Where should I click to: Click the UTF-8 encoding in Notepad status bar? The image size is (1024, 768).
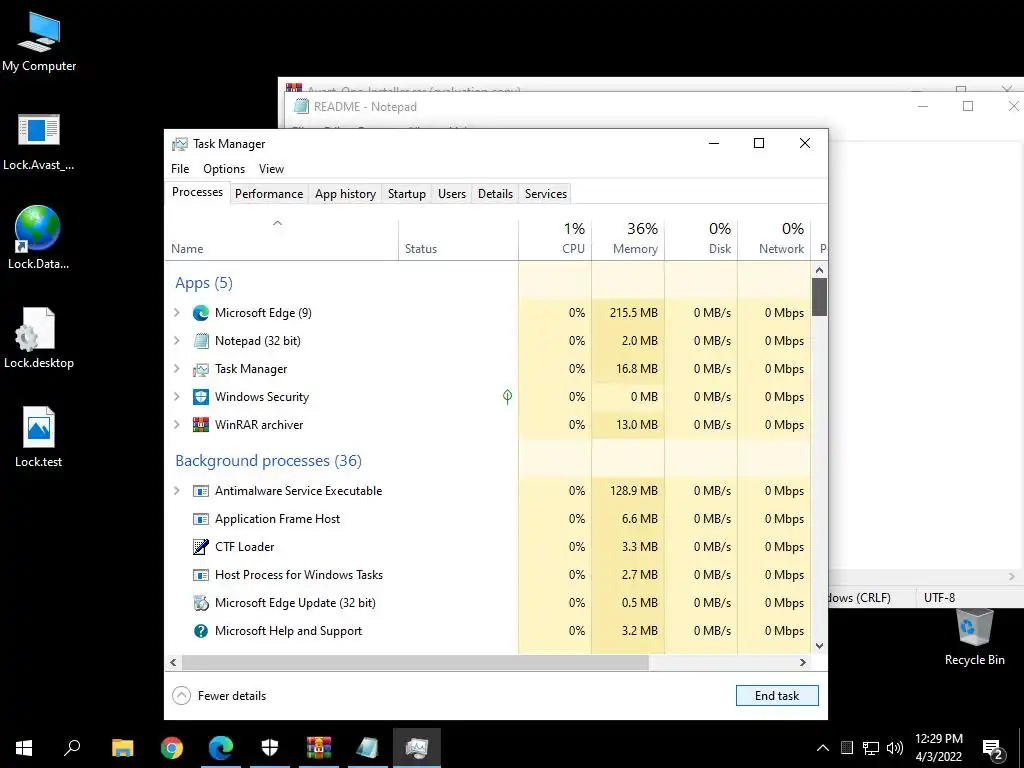click(x=939, y=598)
